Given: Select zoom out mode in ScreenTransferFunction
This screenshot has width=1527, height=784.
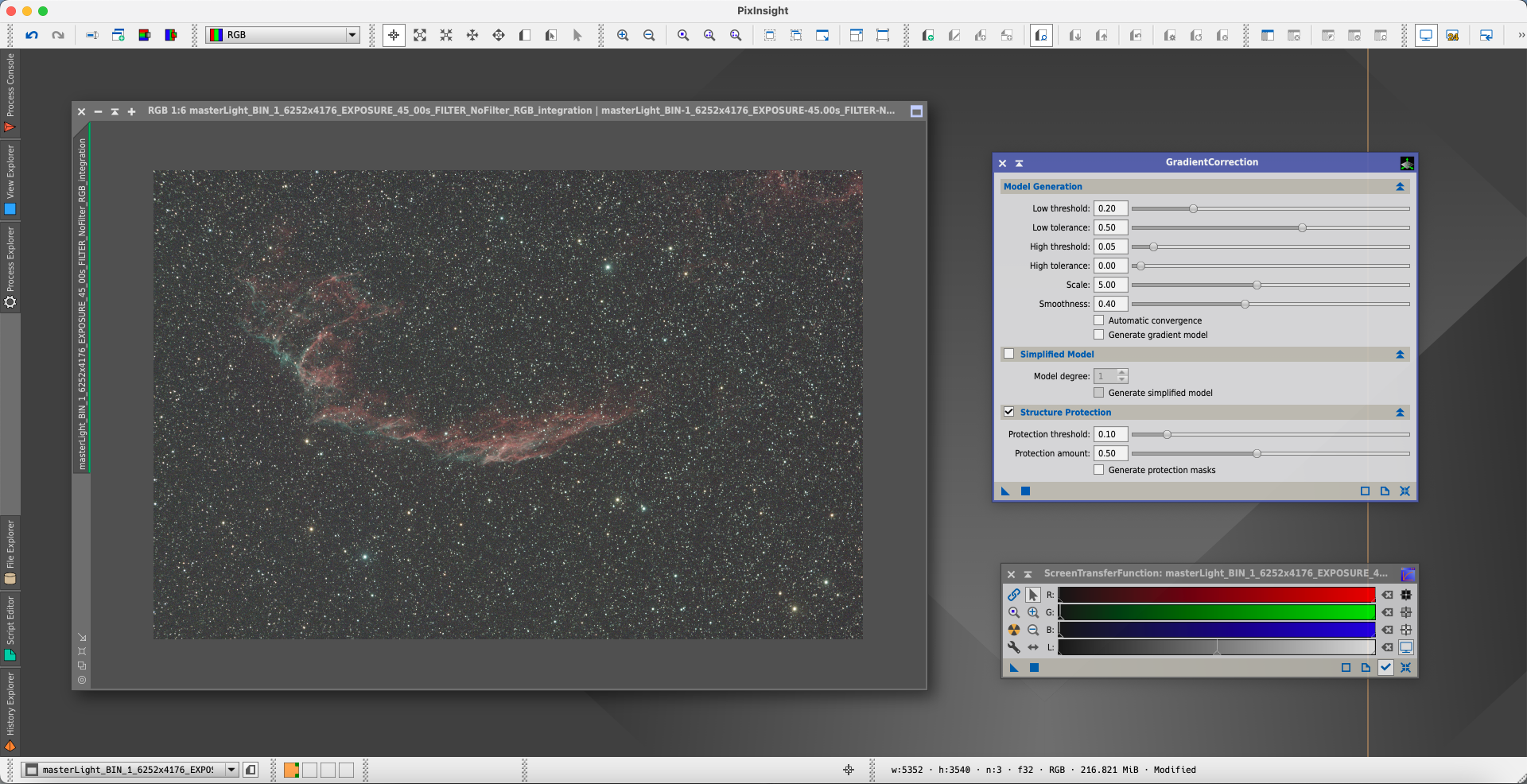Looking at the screenshot, I should tap(1033, 630).
